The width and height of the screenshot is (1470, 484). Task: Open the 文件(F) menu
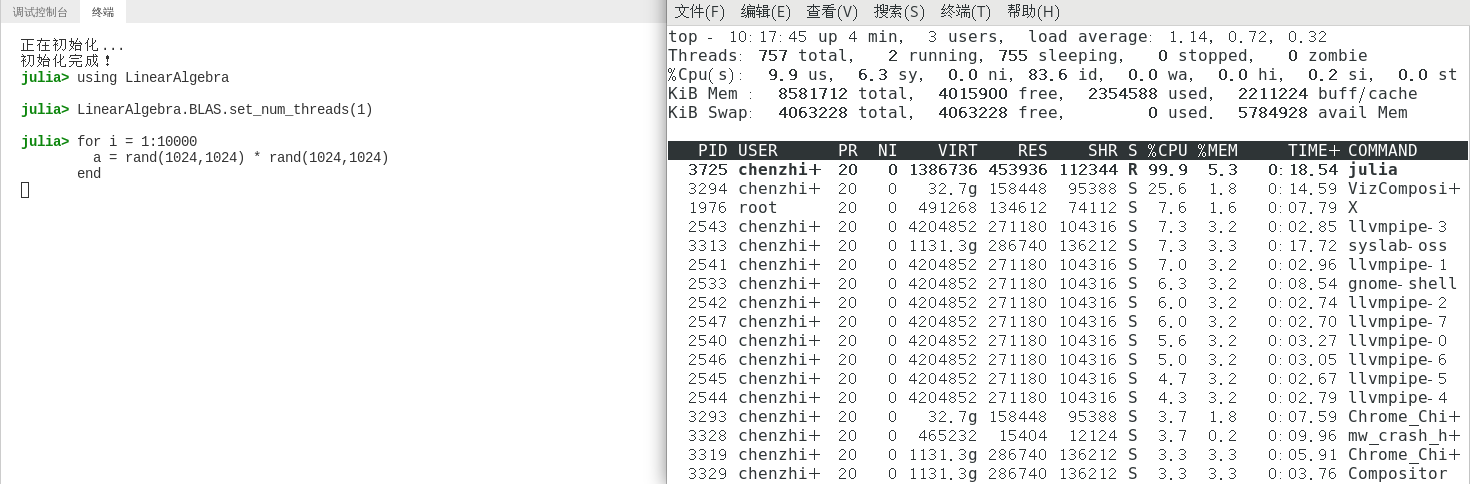click(699, 12)
